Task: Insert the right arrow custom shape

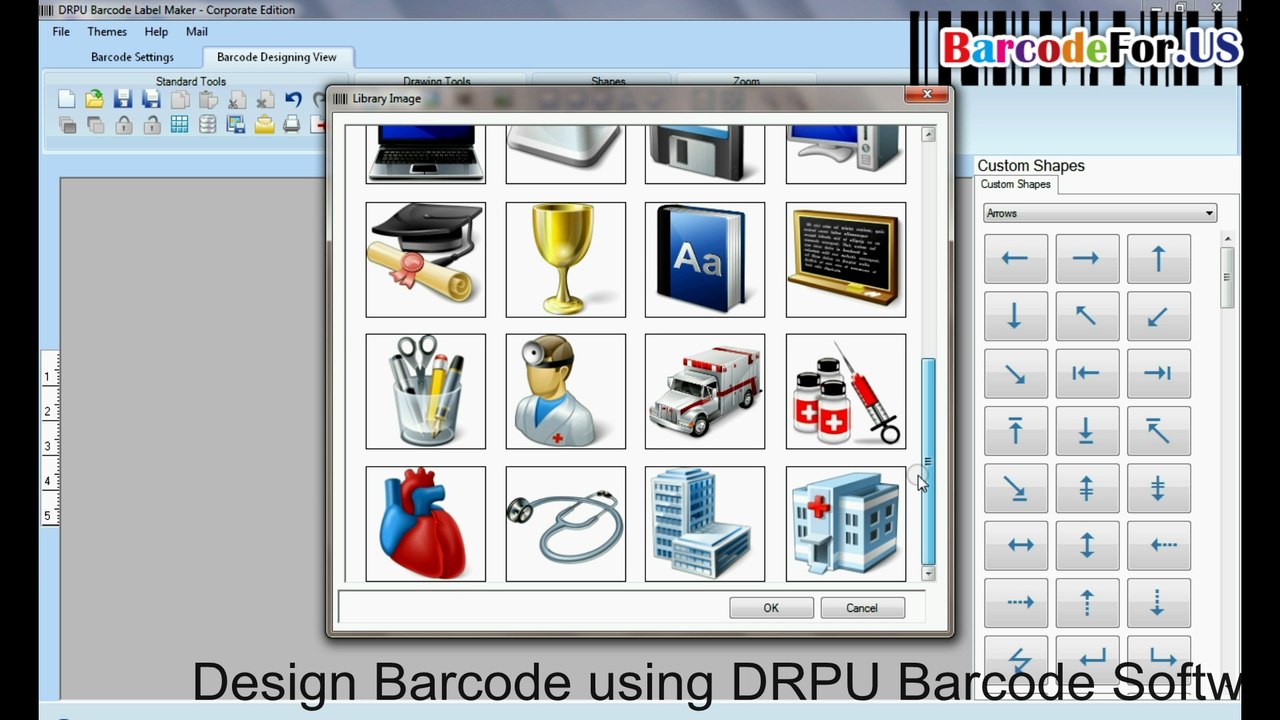Action: [1086, 259]
